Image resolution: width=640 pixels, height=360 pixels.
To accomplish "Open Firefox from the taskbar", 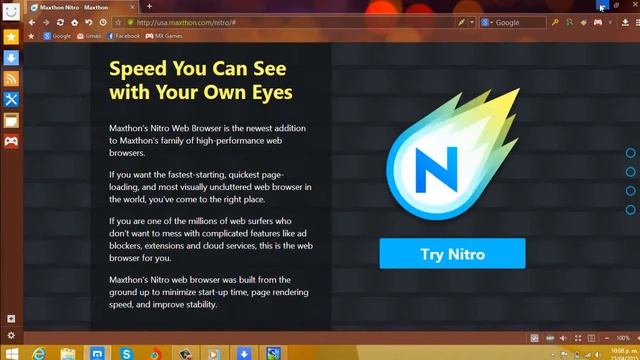I will (x=155, y=353).
